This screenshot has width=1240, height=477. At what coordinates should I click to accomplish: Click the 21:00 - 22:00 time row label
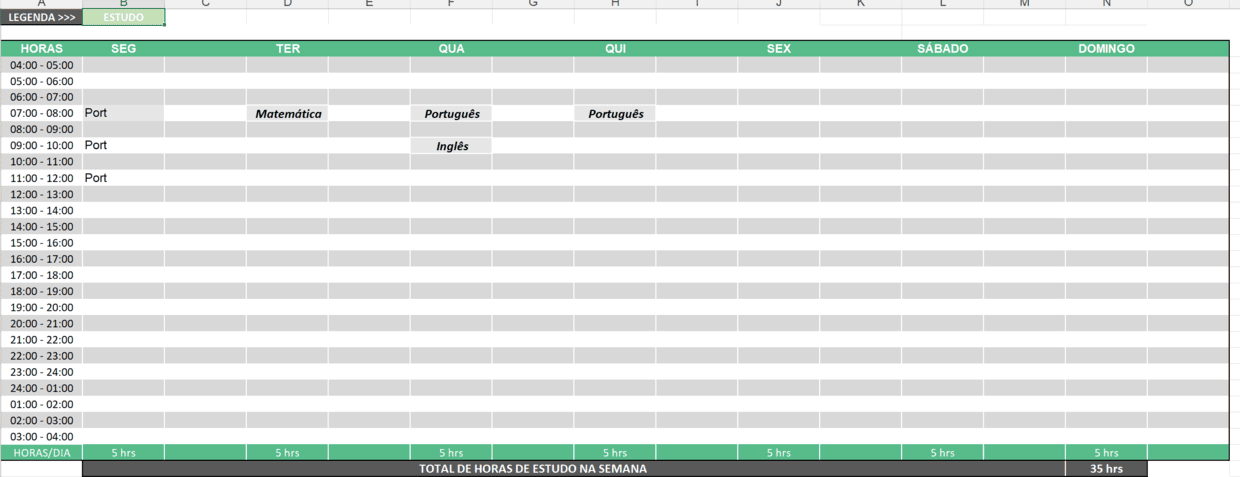coord(42,339)
